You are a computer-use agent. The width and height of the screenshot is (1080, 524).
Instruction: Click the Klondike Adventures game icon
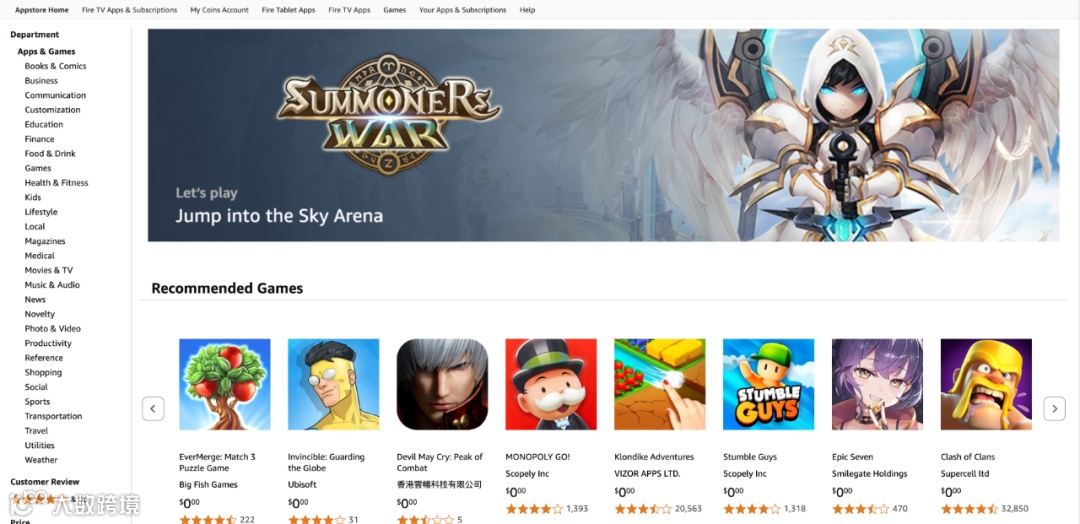tap(660, 384)
